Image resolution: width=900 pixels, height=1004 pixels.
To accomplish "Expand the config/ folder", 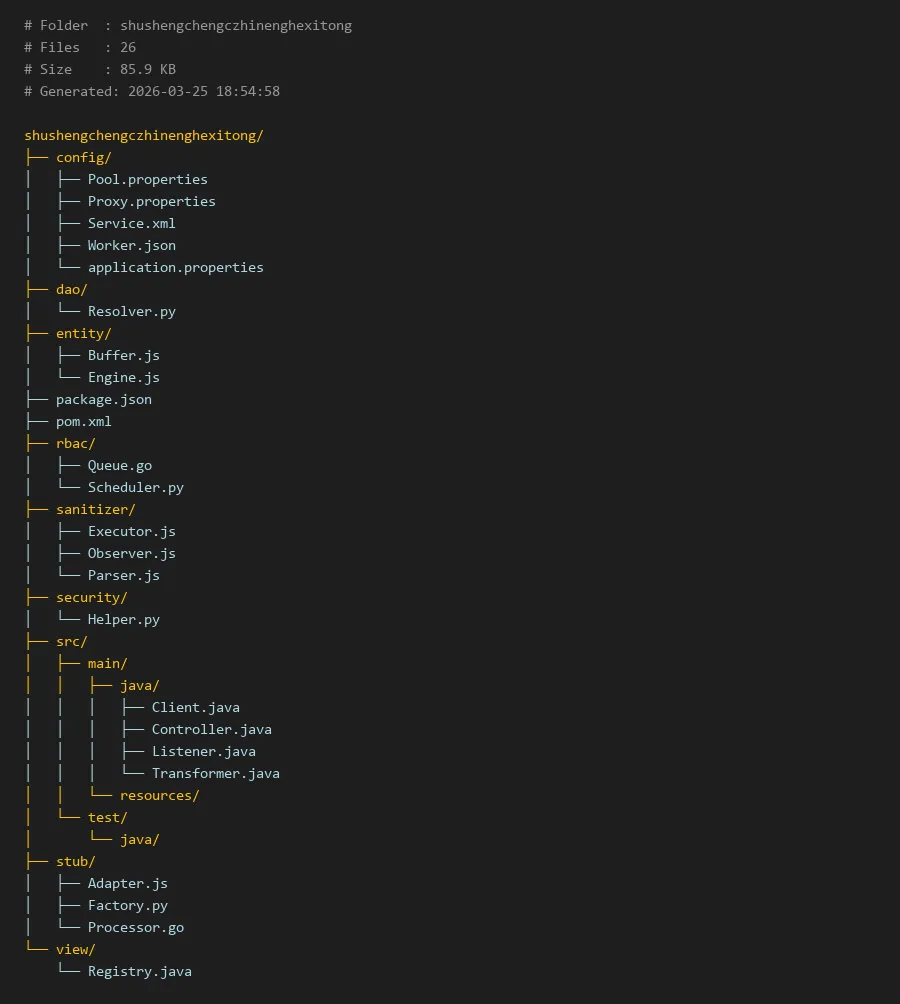I will 83,157.
